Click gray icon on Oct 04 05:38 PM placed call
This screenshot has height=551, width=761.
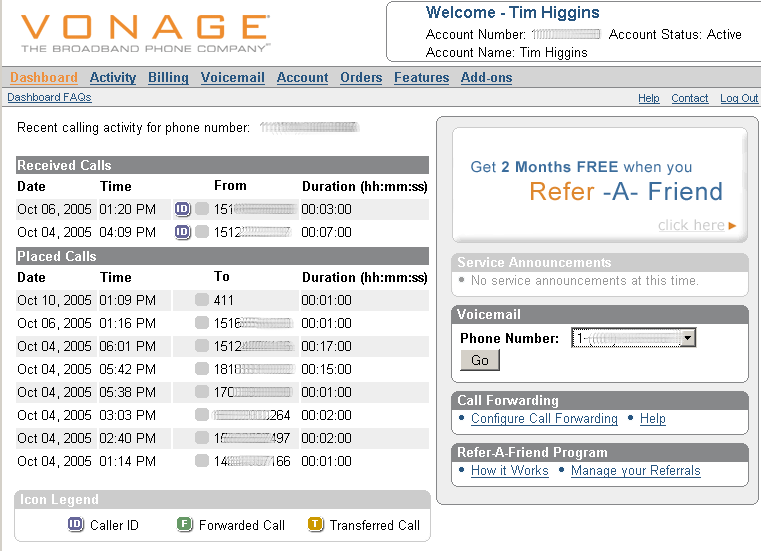[x=202, y=391]
